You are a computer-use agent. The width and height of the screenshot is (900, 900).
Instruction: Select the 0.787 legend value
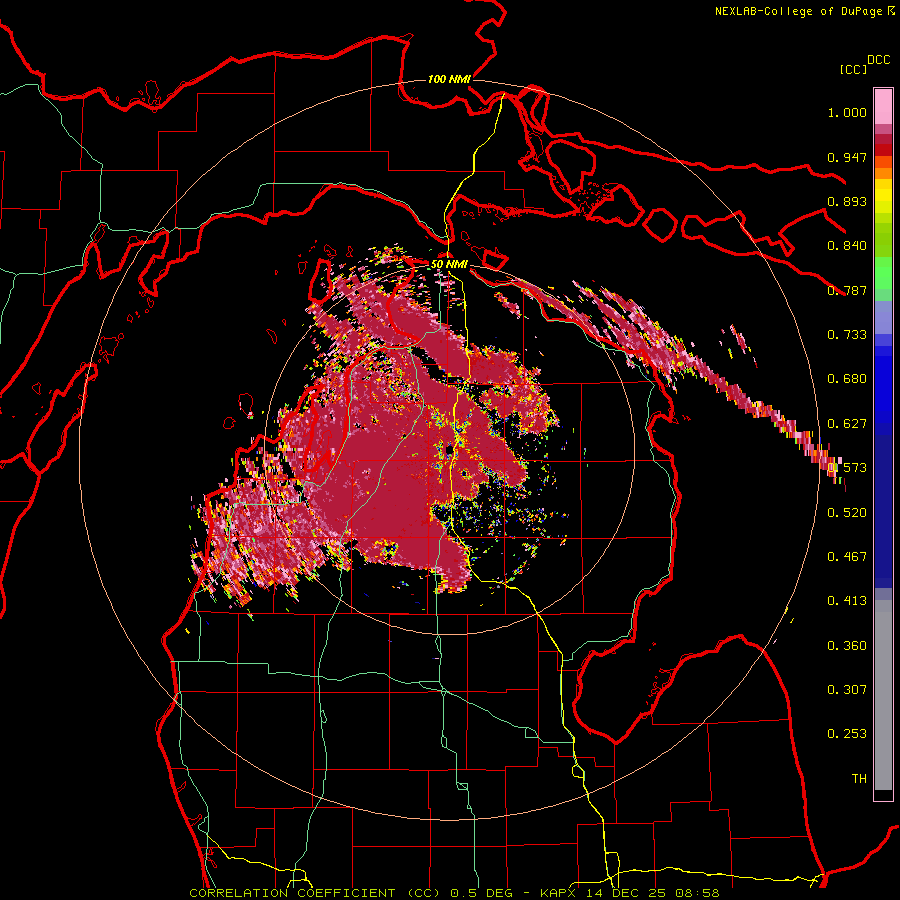pos(847,290)
